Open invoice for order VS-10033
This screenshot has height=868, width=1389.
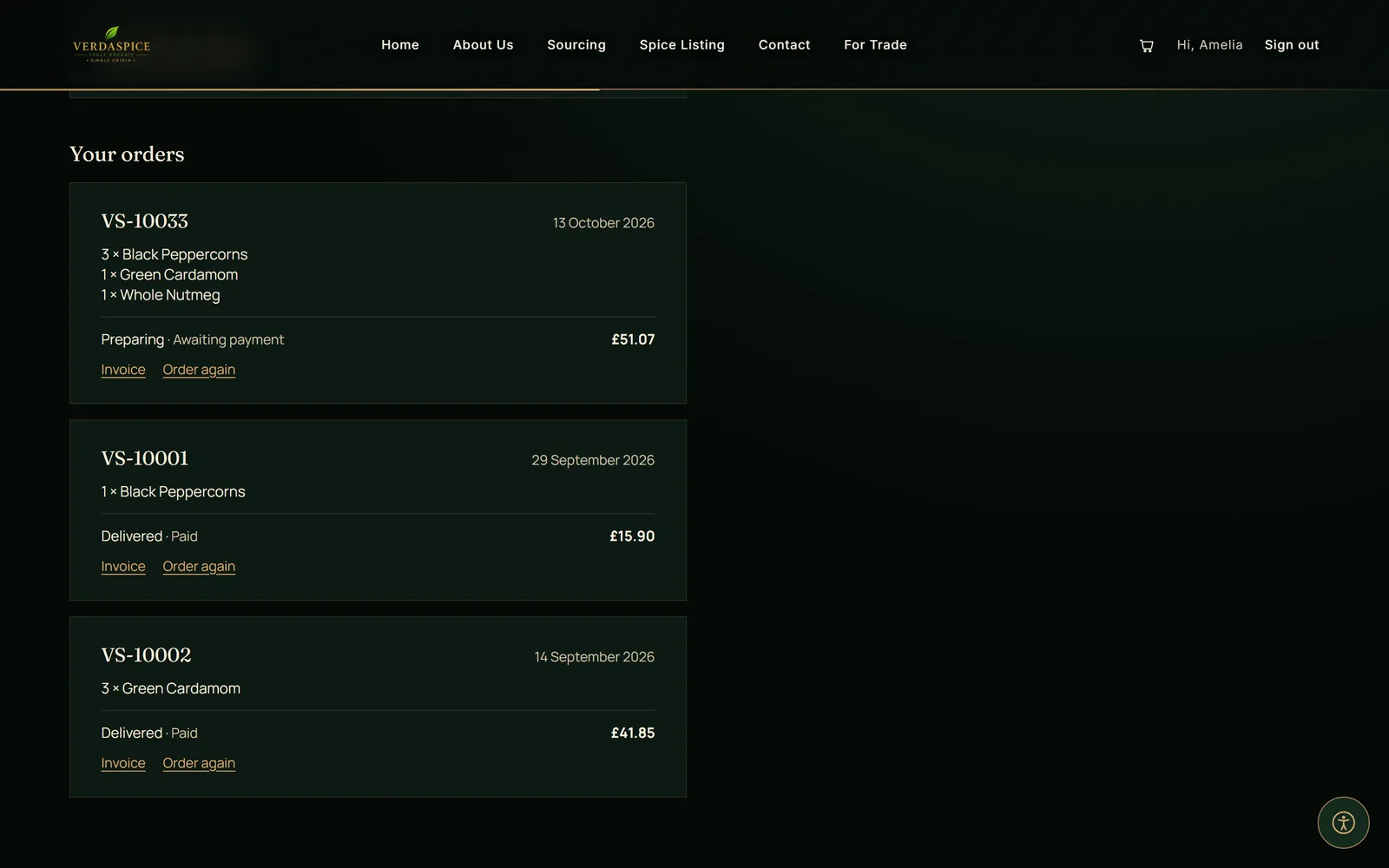coord(123,370)
